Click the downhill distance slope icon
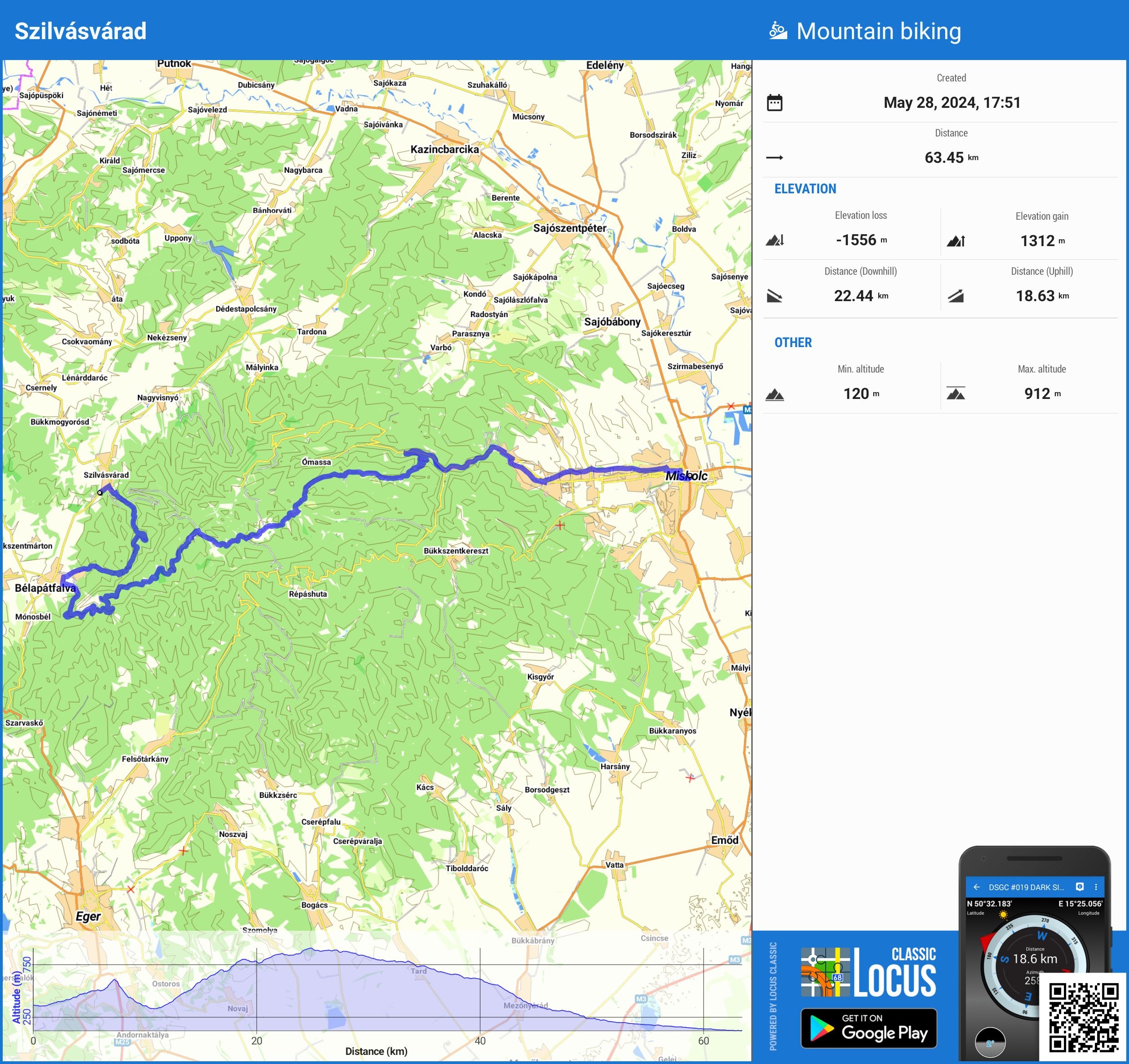 point(775,296)
